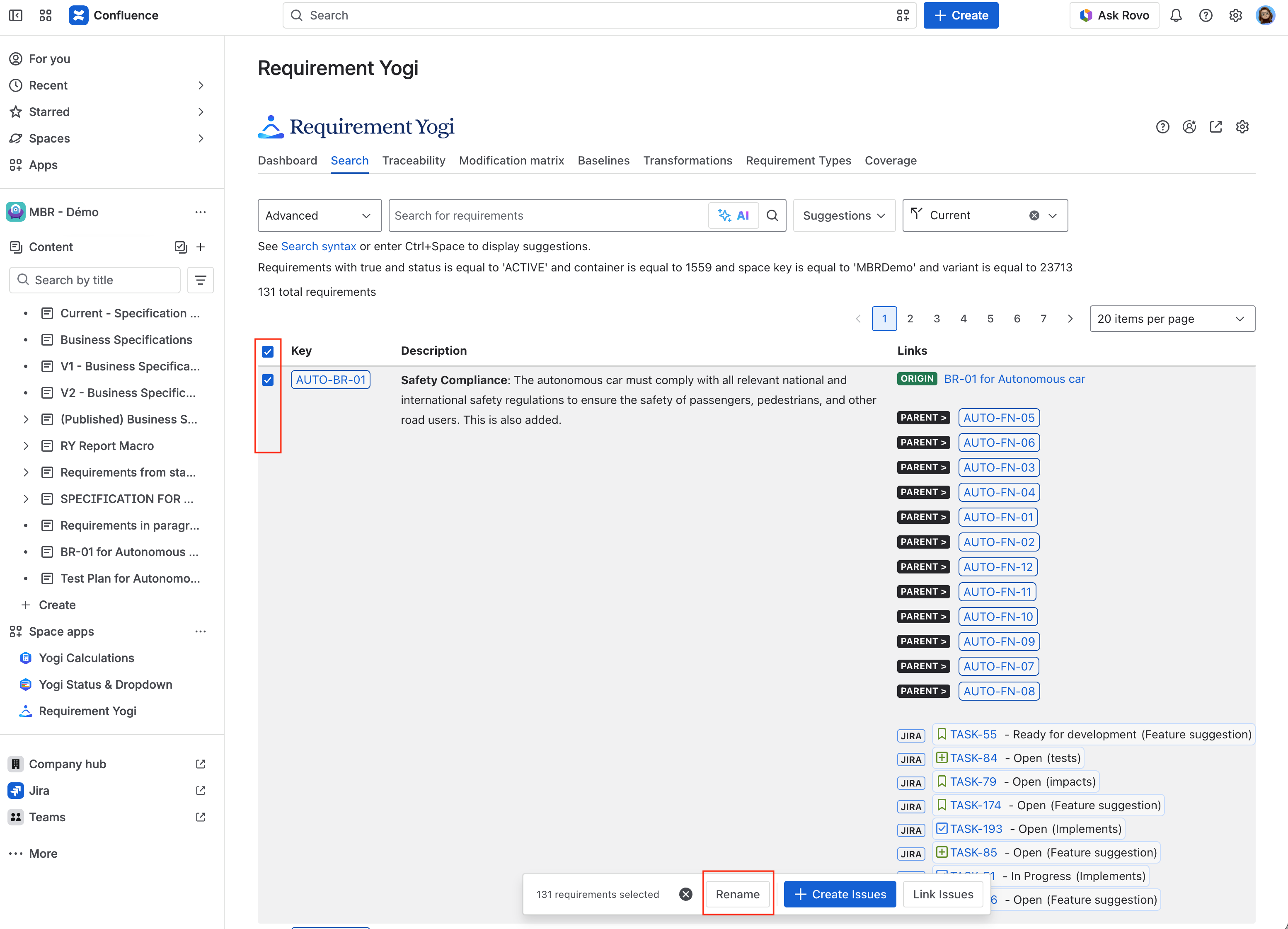Viewport: 1288px width, 929px height.
Task: Click the plus icon next to Content
Action: click(x=201, y=247)
